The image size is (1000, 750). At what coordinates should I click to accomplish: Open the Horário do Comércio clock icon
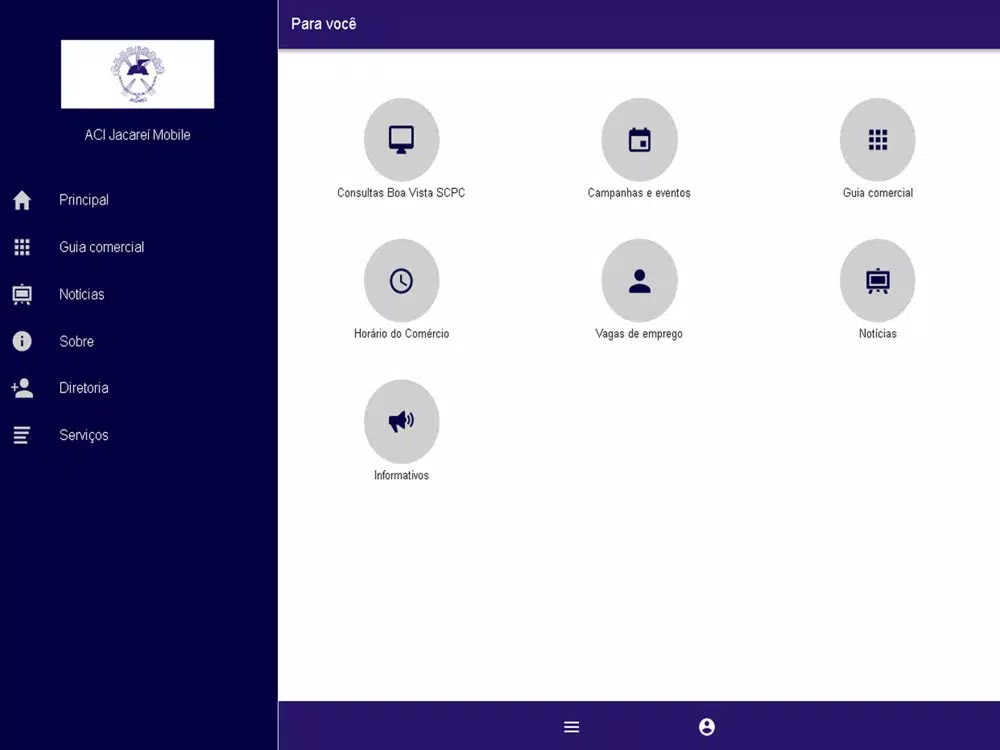[401, 281]
